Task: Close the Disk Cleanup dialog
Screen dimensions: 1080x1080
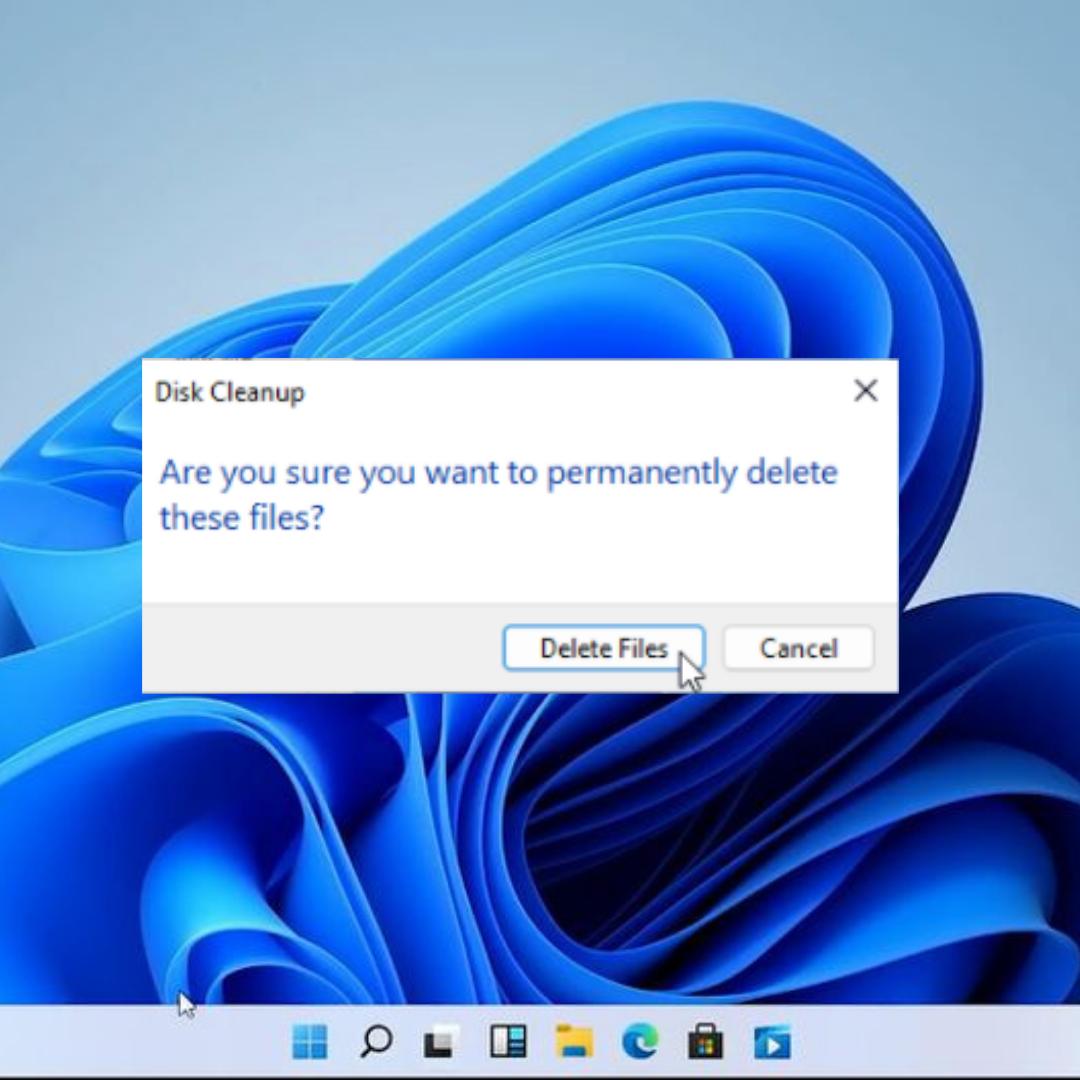Action: [x=865, y=391]
